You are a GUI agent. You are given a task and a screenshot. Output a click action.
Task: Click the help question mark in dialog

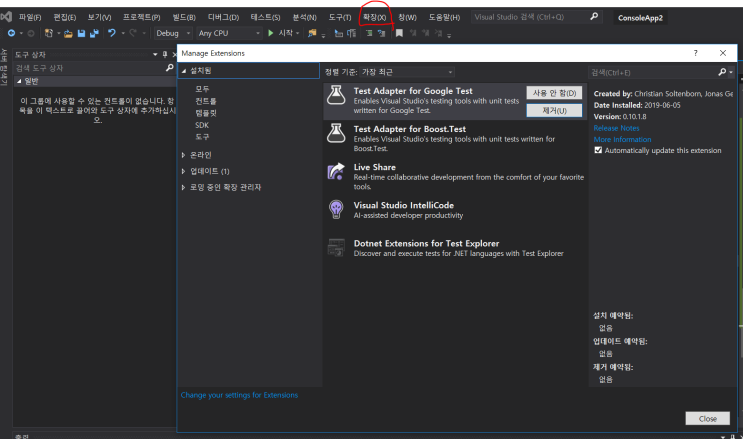tap(696, 53)
